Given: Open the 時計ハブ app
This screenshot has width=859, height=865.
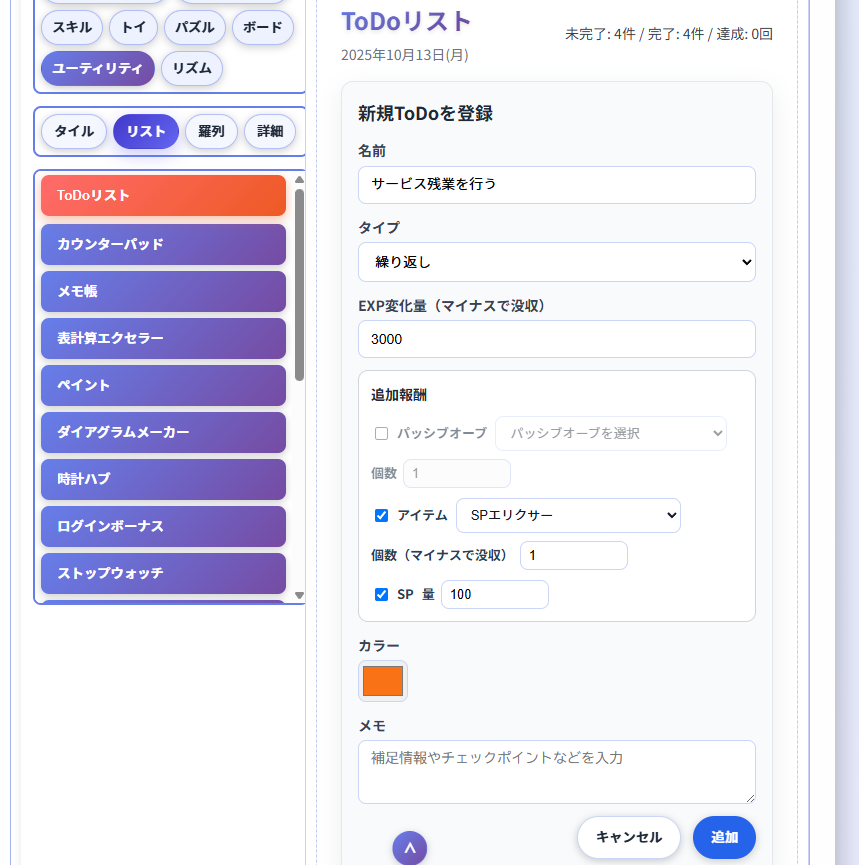Looking at the screenshot, I should click(163, 479).
